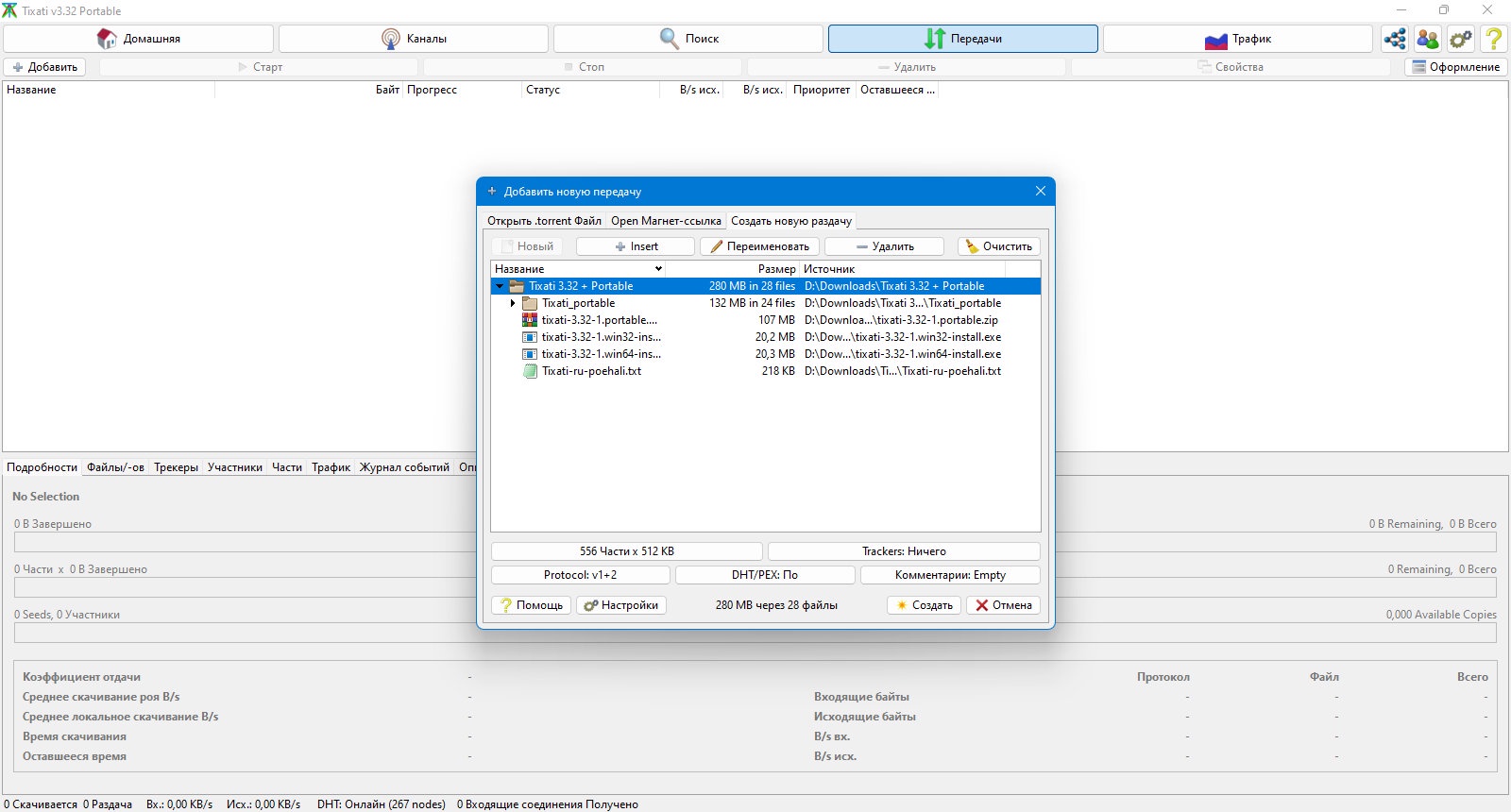Open the Домашняя home tab
1511x812 pixels.
[138, 39]
